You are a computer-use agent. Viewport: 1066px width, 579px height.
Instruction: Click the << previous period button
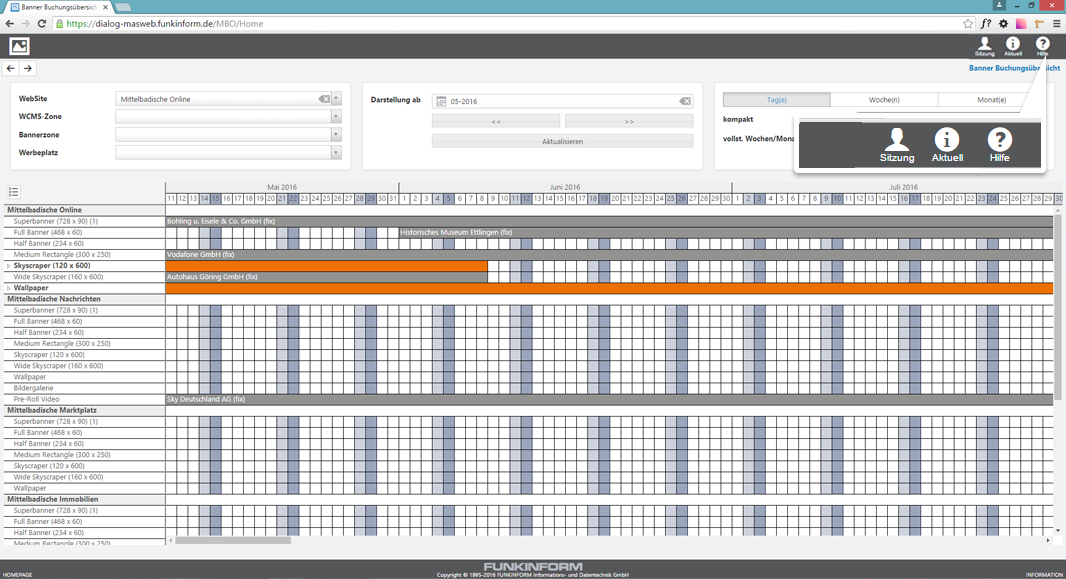[x=496, y=121]
